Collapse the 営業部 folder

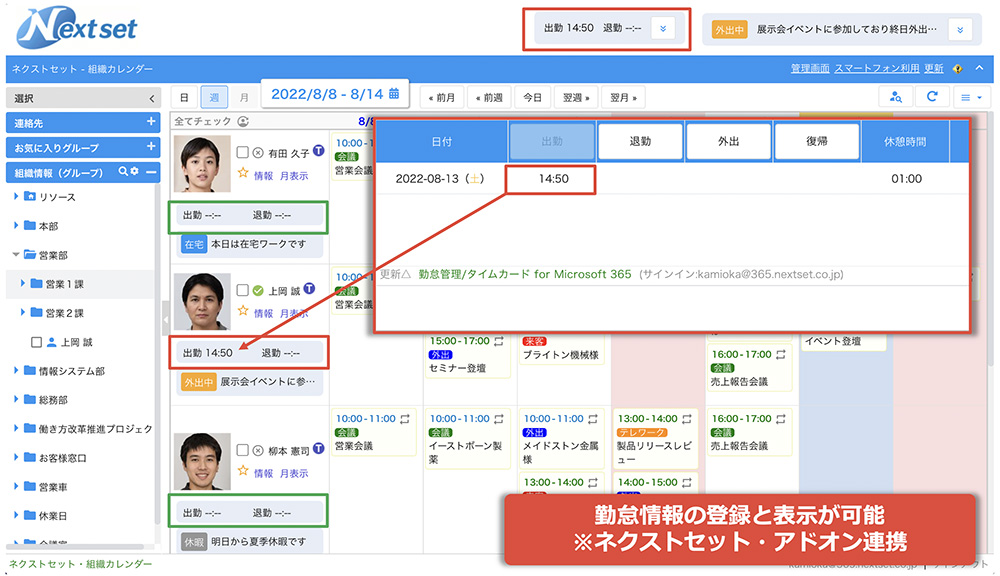point(15,255)
